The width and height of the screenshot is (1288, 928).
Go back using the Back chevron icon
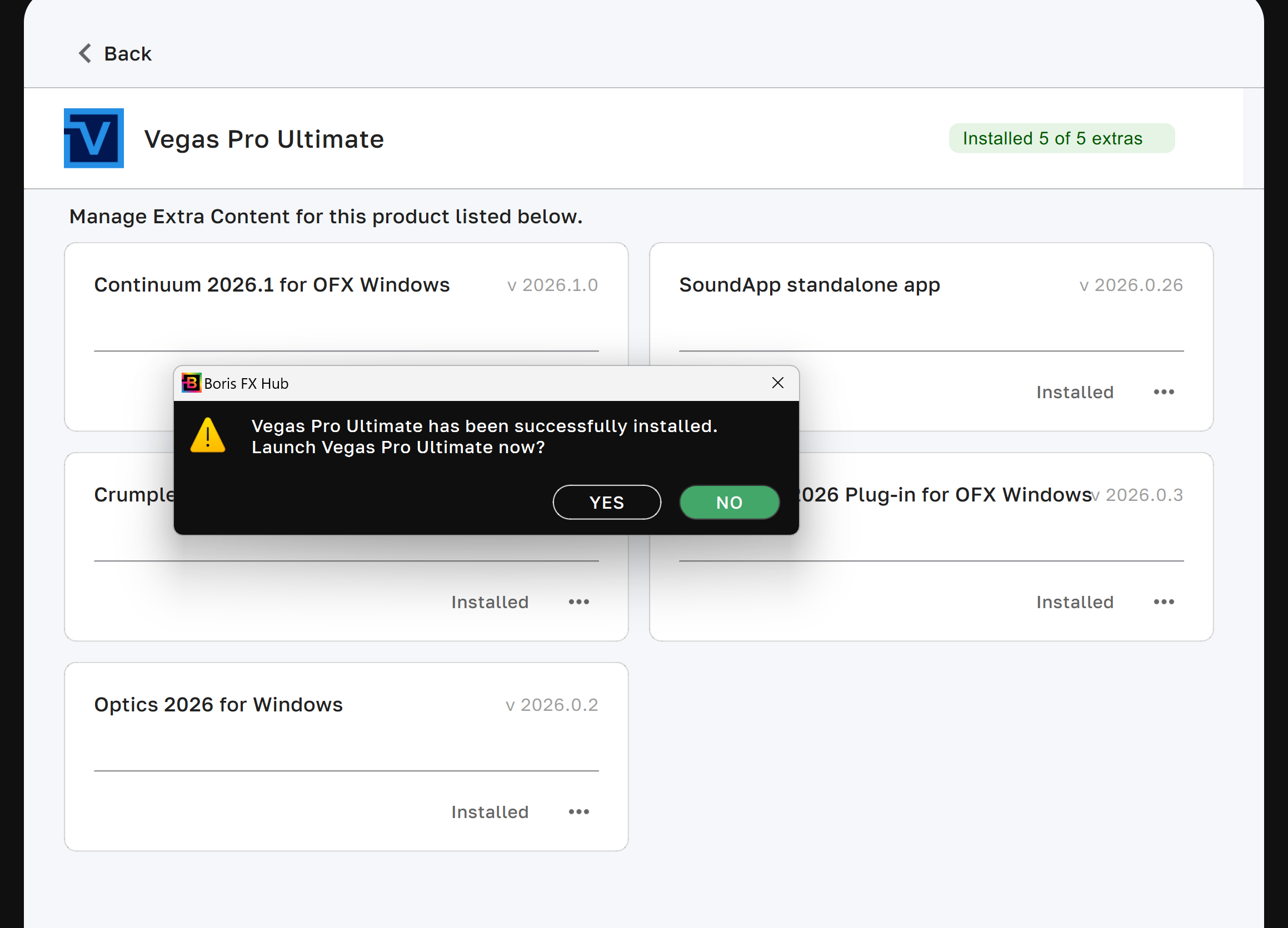tap(84, 53)
